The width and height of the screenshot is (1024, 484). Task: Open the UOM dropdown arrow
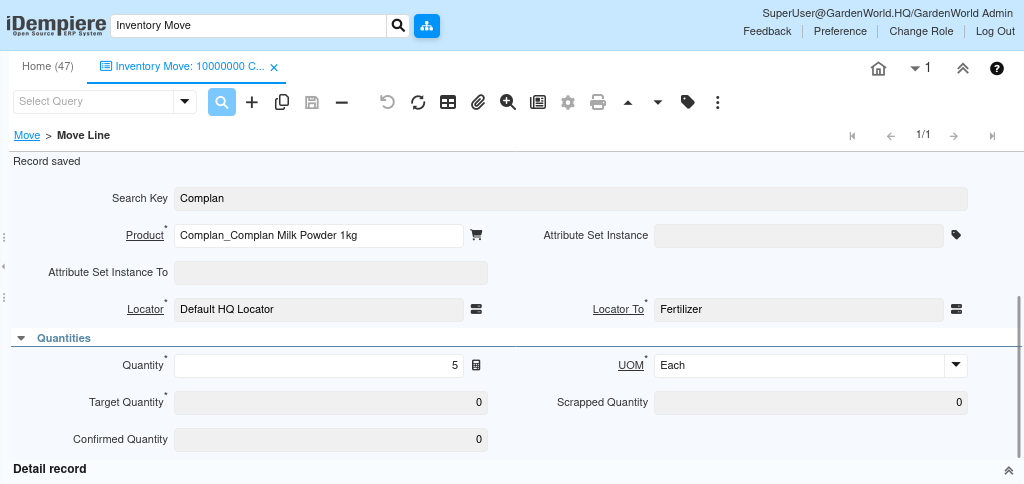coord(955,365)
